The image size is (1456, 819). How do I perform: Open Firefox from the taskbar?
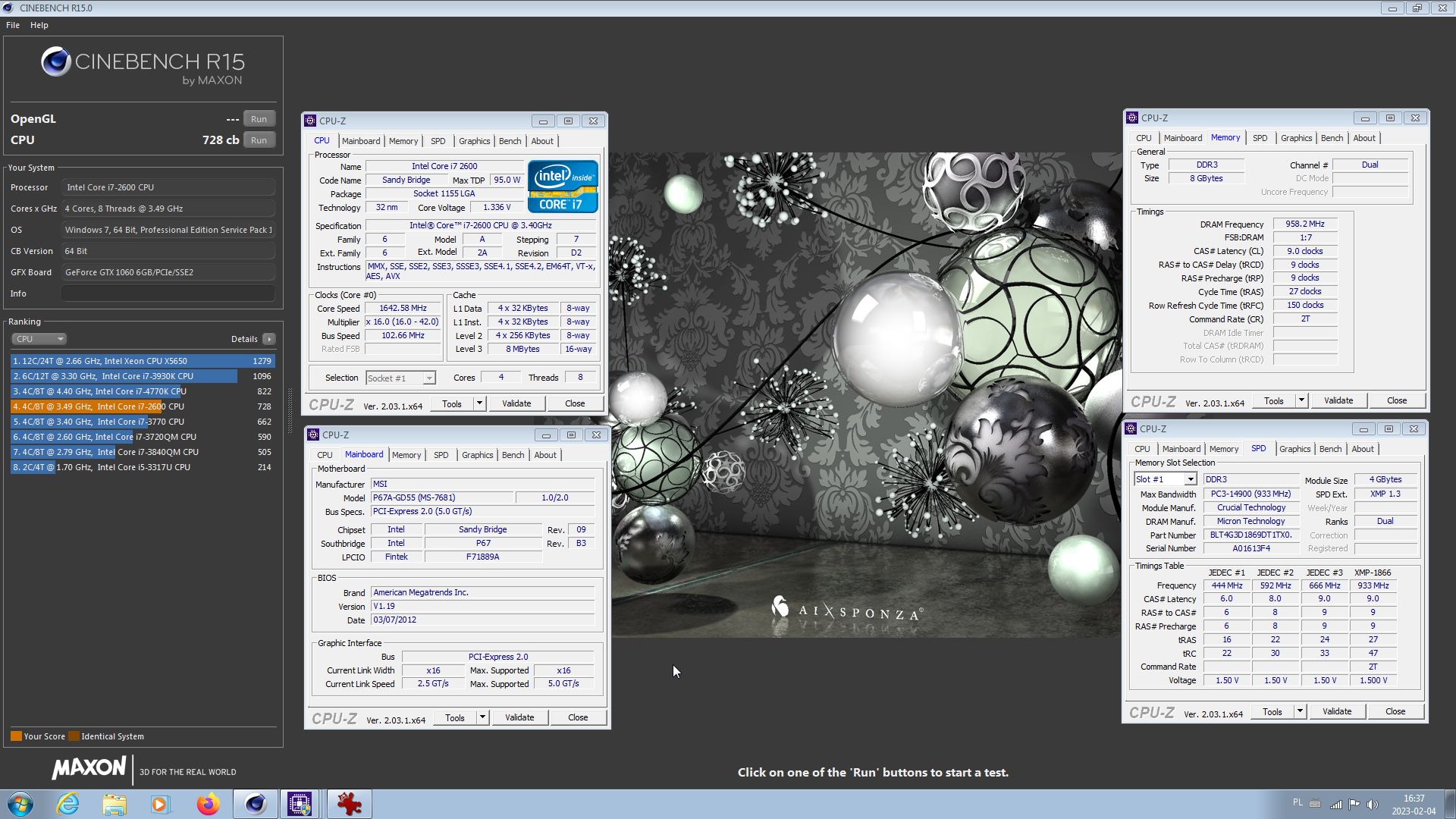pos(208,804)
